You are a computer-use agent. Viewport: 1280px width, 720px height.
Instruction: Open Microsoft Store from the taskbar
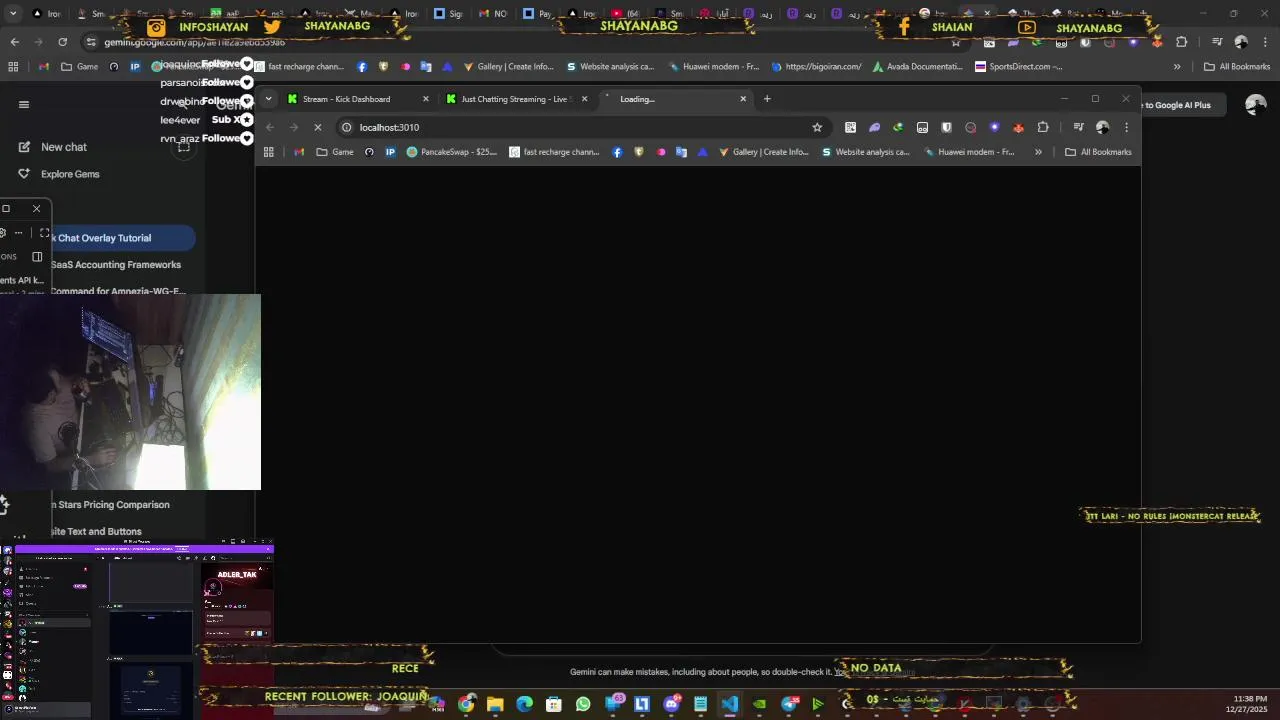[554, 704]
